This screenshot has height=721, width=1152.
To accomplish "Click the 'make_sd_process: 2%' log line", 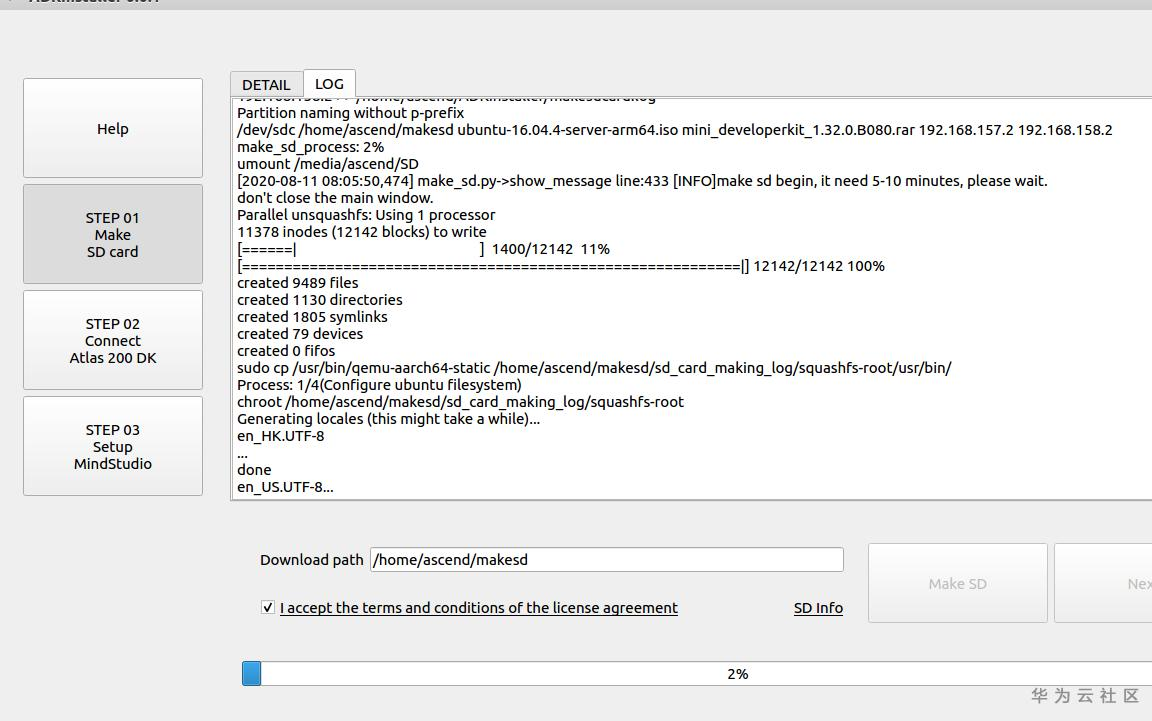I will click(310, 147).
